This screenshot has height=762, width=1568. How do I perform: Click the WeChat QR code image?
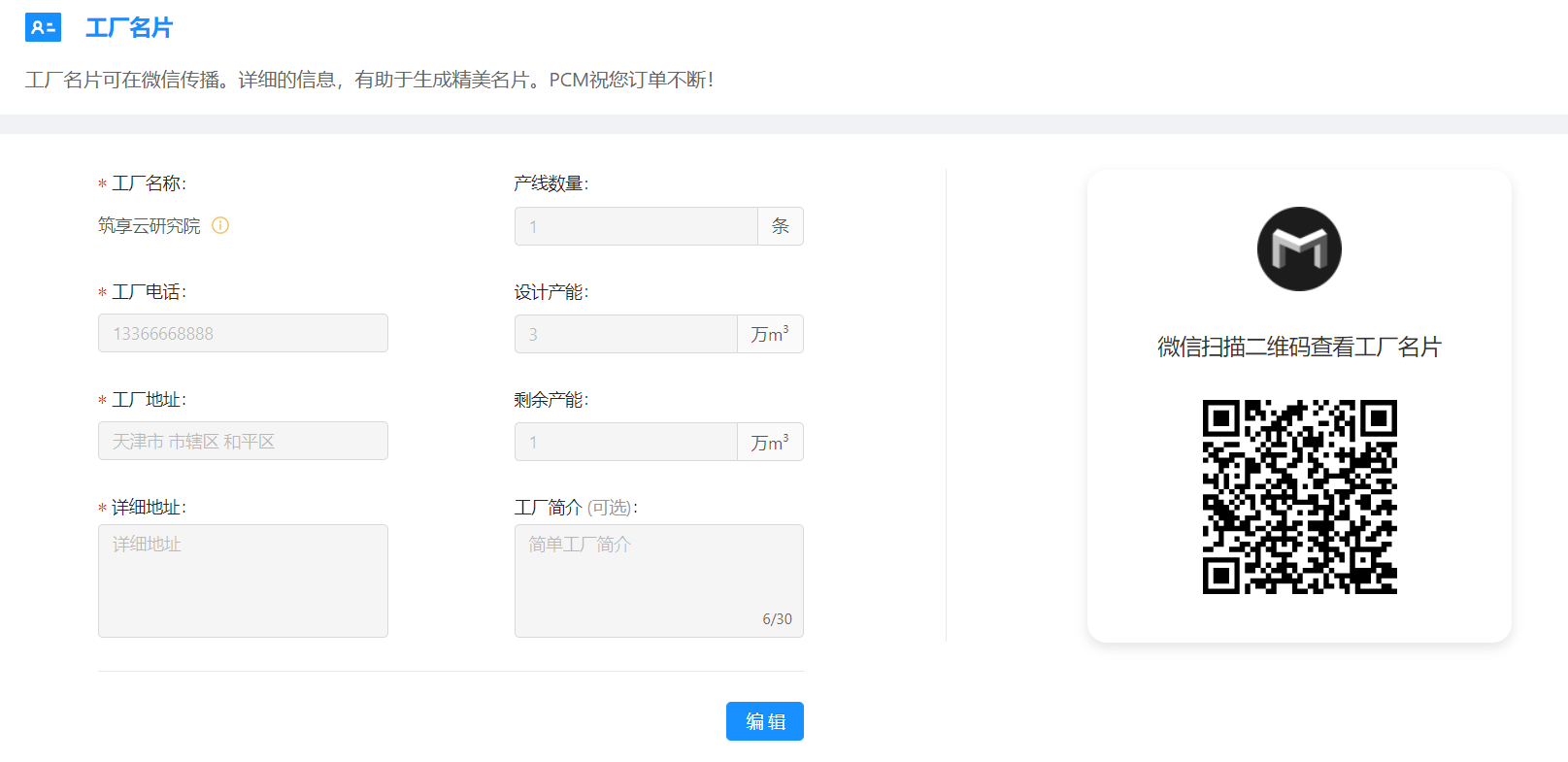tap(1299, 496)
